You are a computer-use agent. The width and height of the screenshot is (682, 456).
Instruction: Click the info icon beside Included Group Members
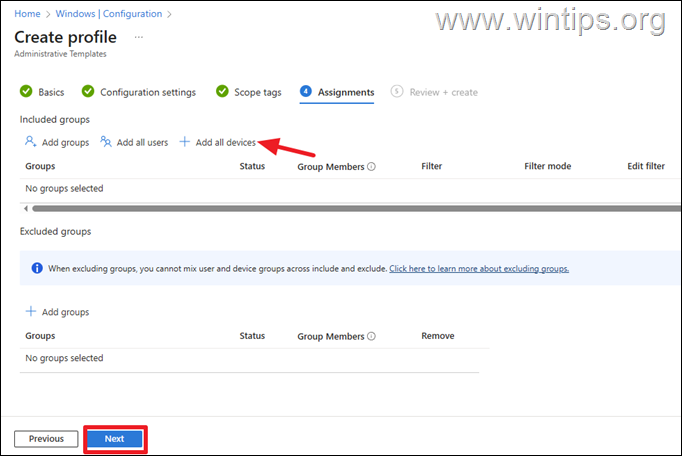(x=371, y=167)
